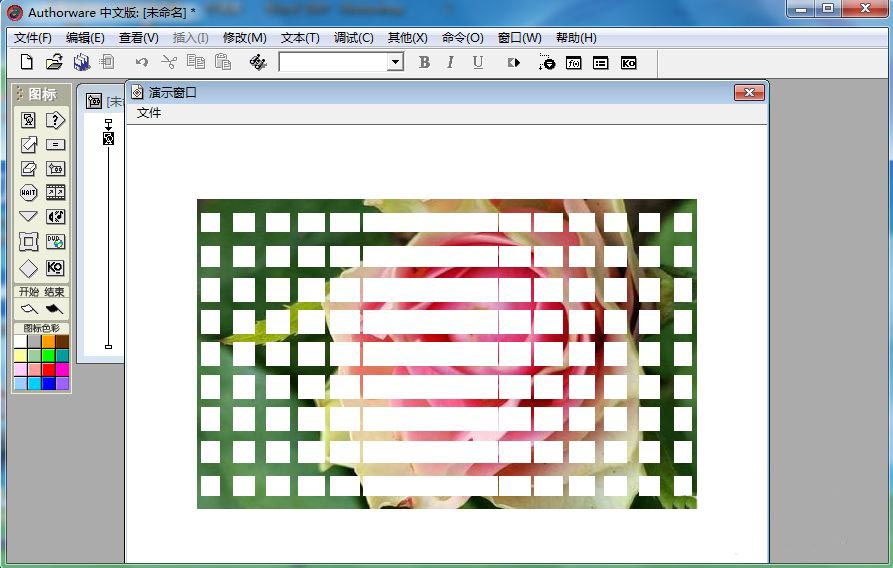
Task: Open 文件 menu in the presentation window
Action: (x=149, y=113)
